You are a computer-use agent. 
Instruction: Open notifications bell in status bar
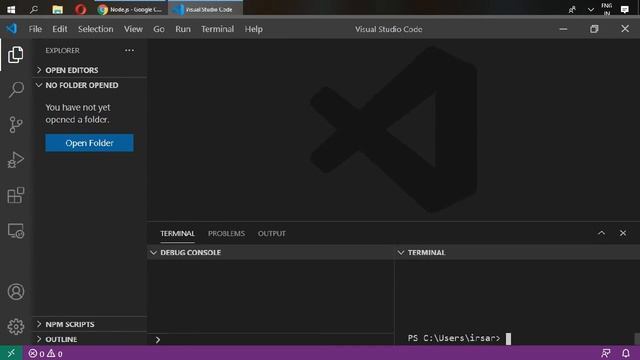coord(625,353)
